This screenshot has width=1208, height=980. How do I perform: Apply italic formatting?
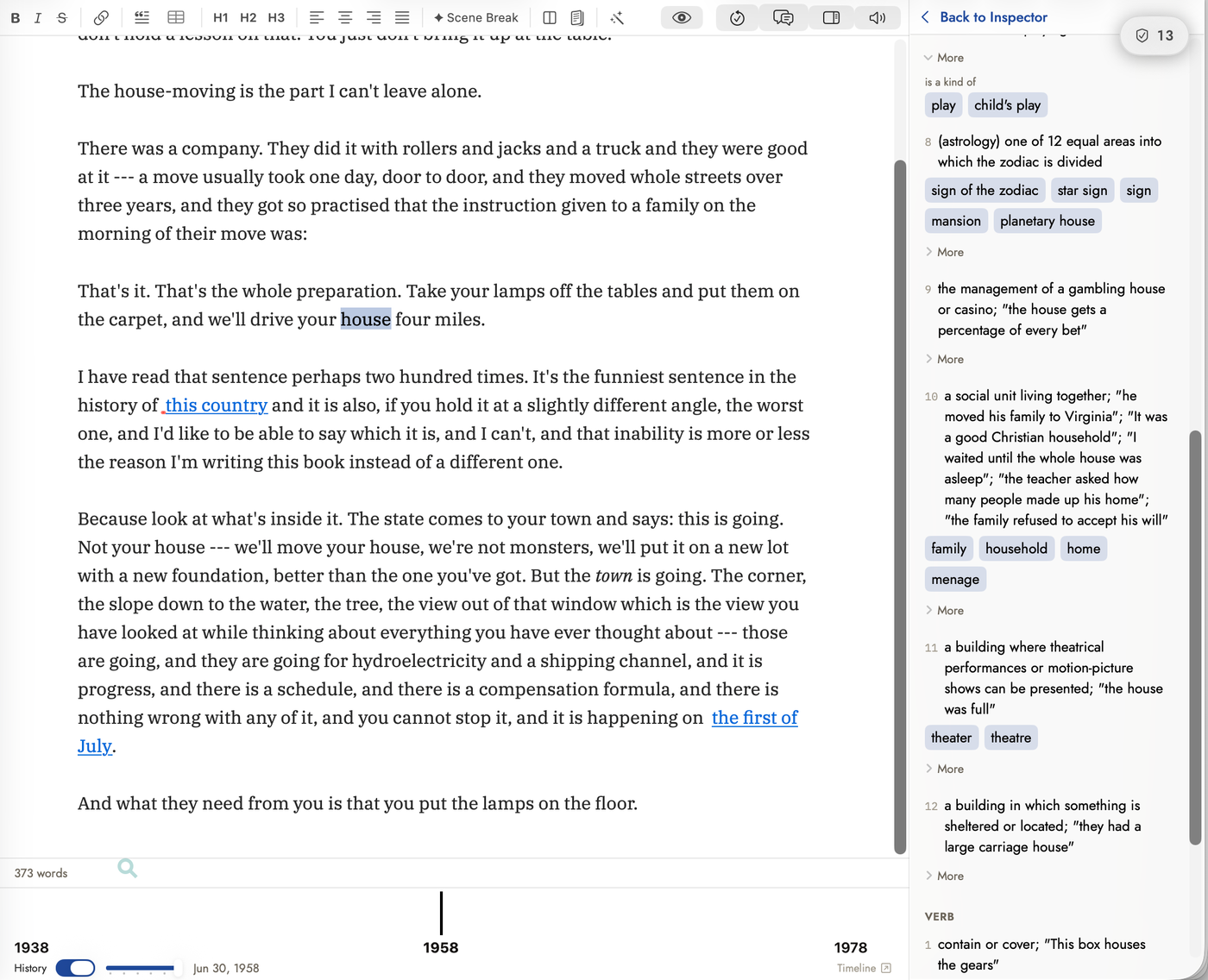coord(38,17)
